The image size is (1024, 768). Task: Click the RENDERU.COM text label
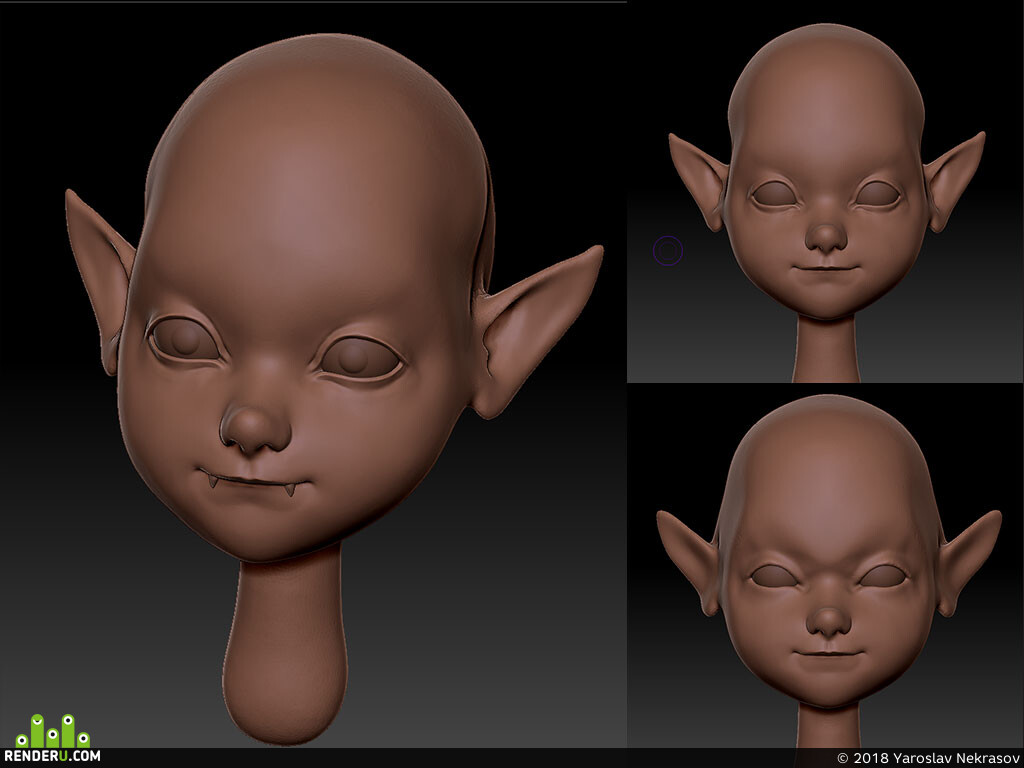(x=52, y=756)
